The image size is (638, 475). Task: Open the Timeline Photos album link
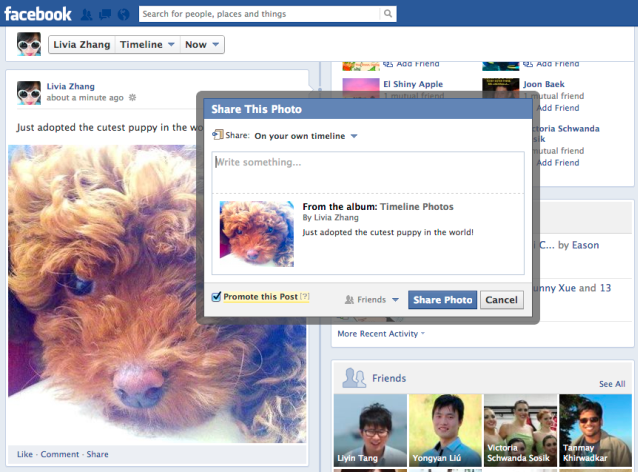click(416, 207)
